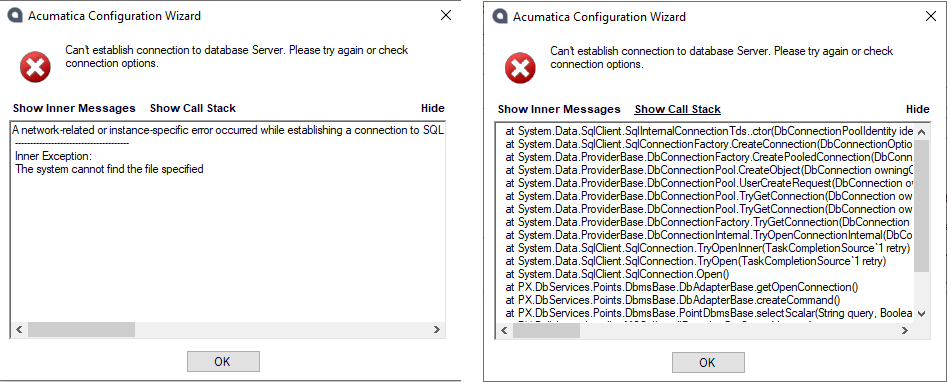Click the red error icon in left dialog
Viewport: 951px width, 382px height.
pyautogui.click(x=36, y=67)
